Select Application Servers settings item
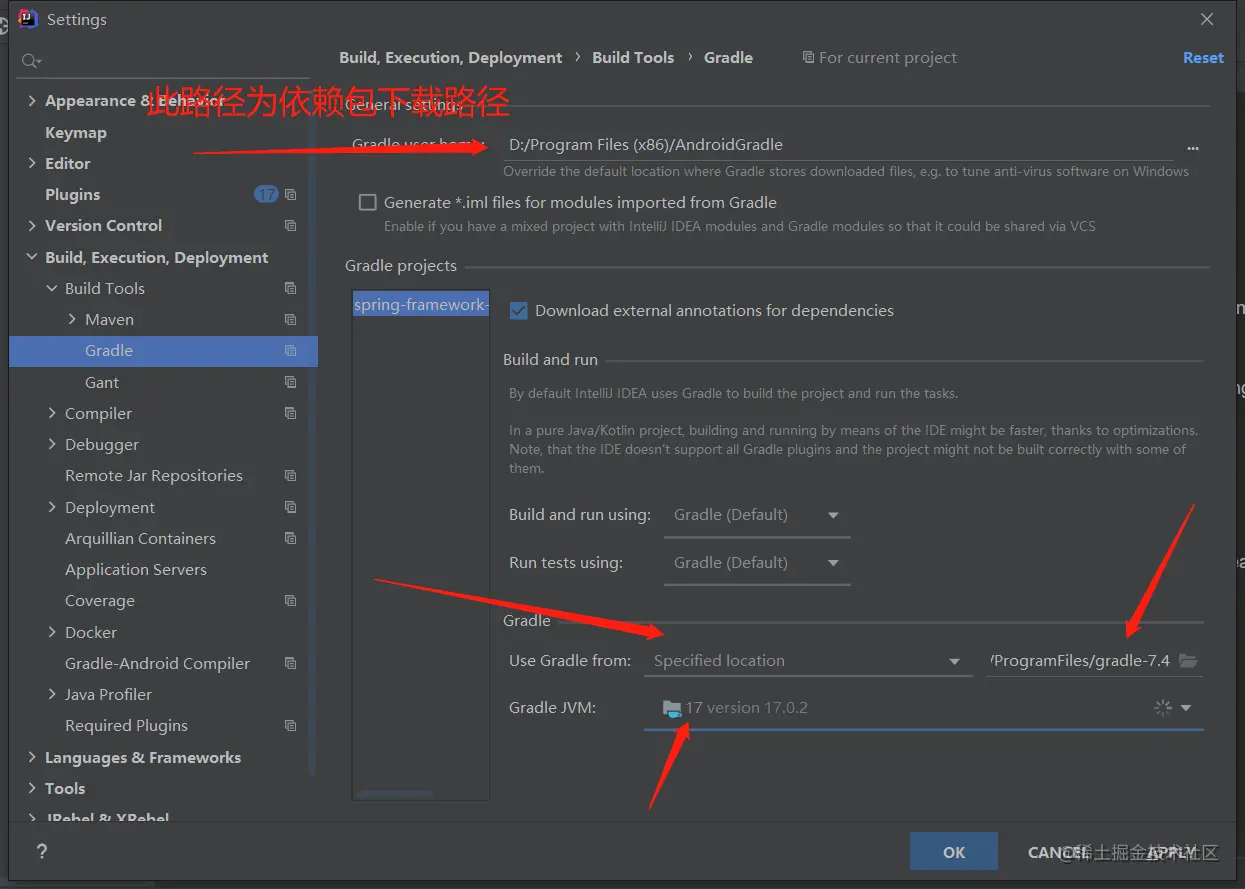The width and height of the screenshot is (1245, 889). click(136, 569)
